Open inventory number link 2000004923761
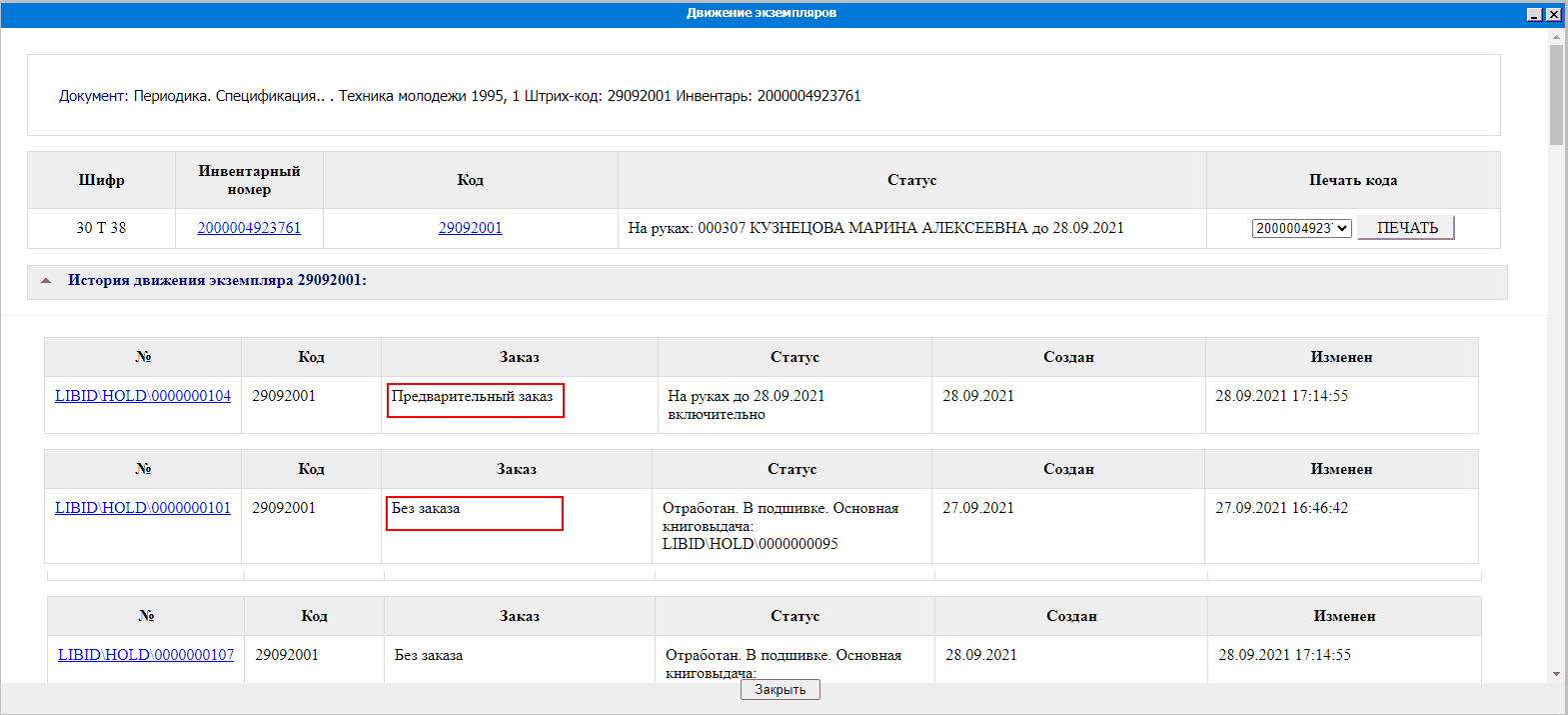1568x715 pixels. pos(249,228)
